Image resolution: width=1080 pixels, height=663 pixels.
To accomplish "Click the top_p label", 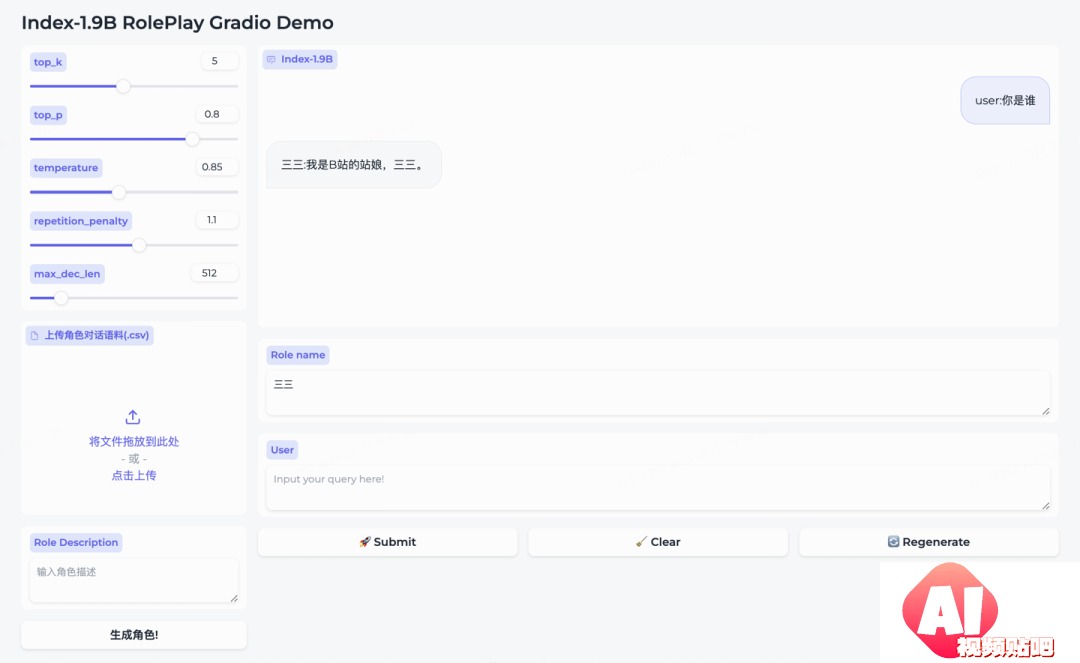I will pos(48,115).
